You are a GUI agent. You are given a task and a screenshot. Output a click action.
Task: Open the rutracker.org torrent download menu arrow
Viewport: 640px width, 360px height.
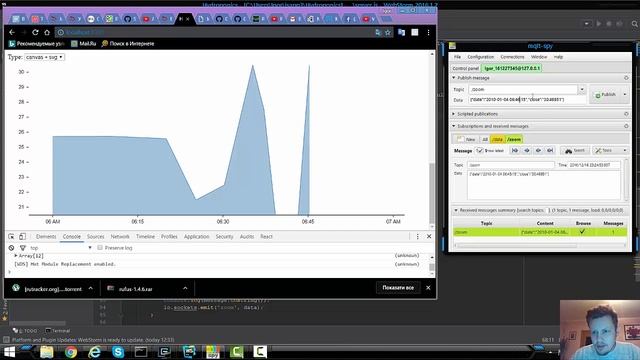click(x=91, y=288)
